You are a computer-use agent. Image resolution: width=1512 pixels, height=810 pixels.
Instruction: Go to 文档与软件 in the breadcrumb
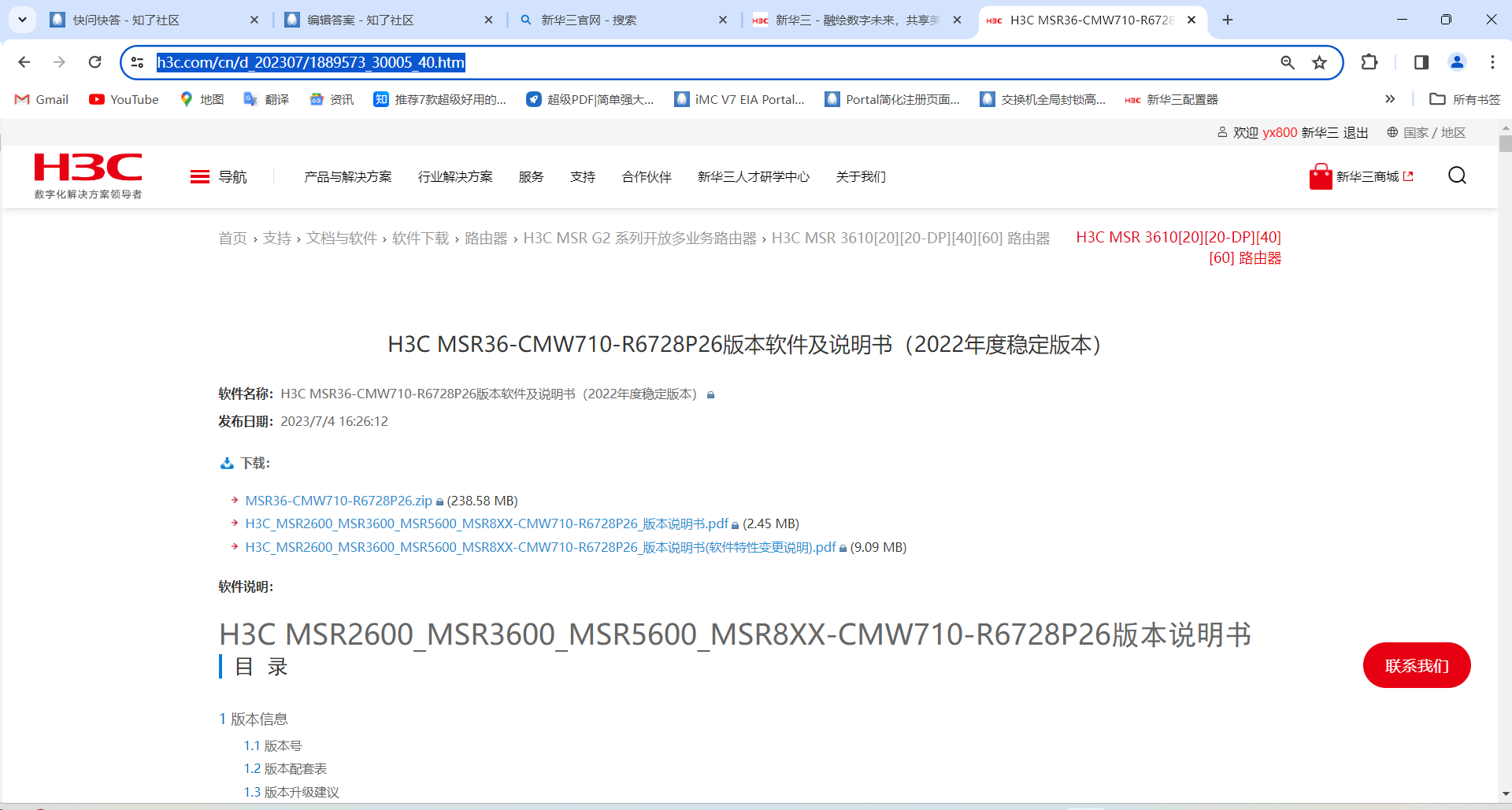pyautogui.click(x=342, y=238)
